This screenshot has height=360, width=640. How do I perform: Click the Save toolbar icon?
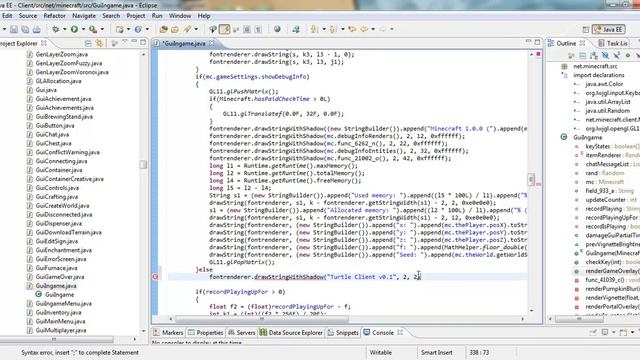[x=14, y=29]
